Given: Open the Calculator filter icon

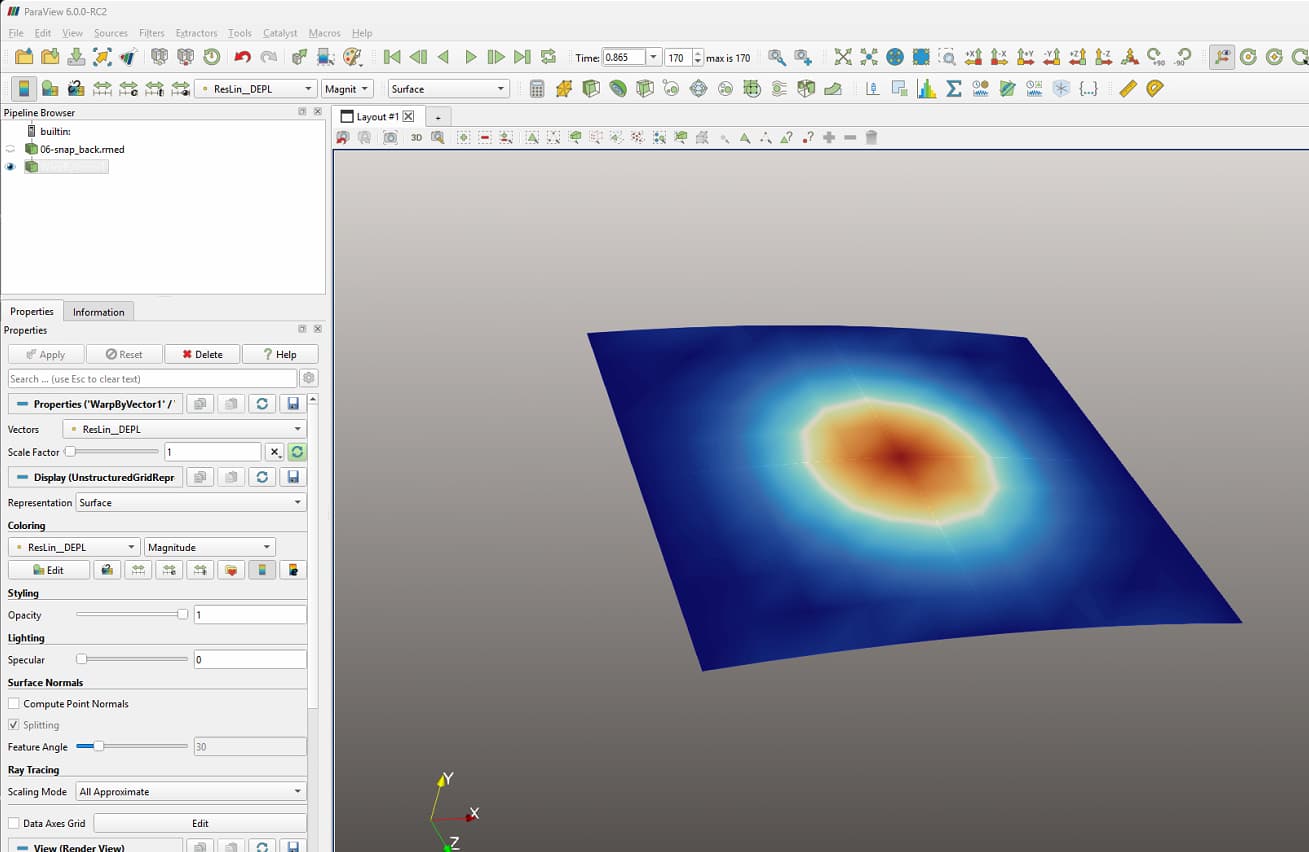Looking at the screenshot, I should tap(537, 89).
